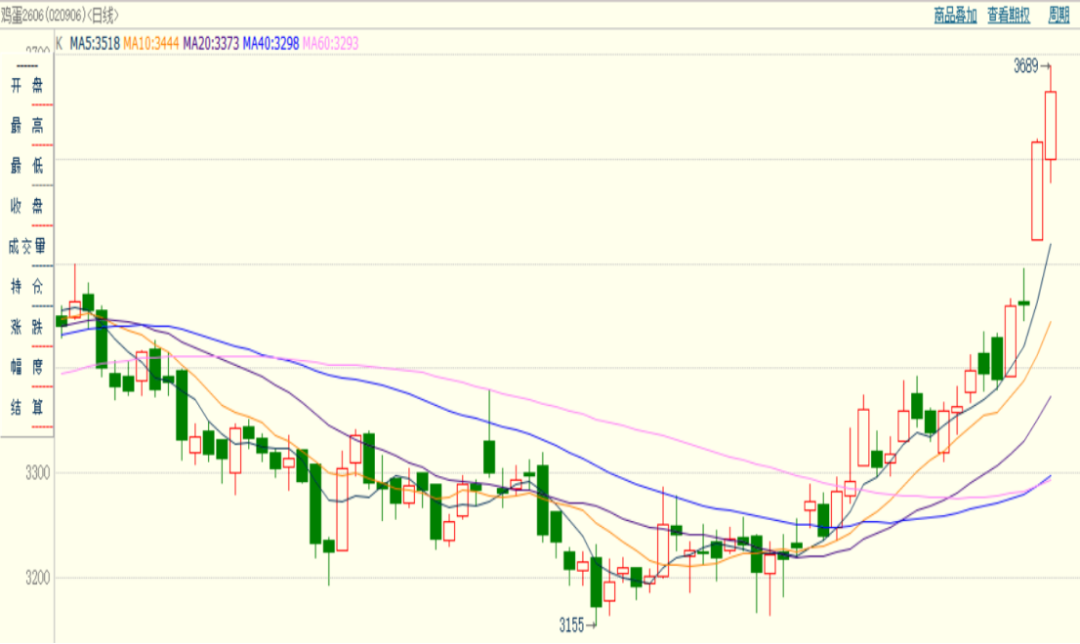Click the 最低 row in info panel
The height and width of the screenshot is (644, 1080).
click(27, 165)
